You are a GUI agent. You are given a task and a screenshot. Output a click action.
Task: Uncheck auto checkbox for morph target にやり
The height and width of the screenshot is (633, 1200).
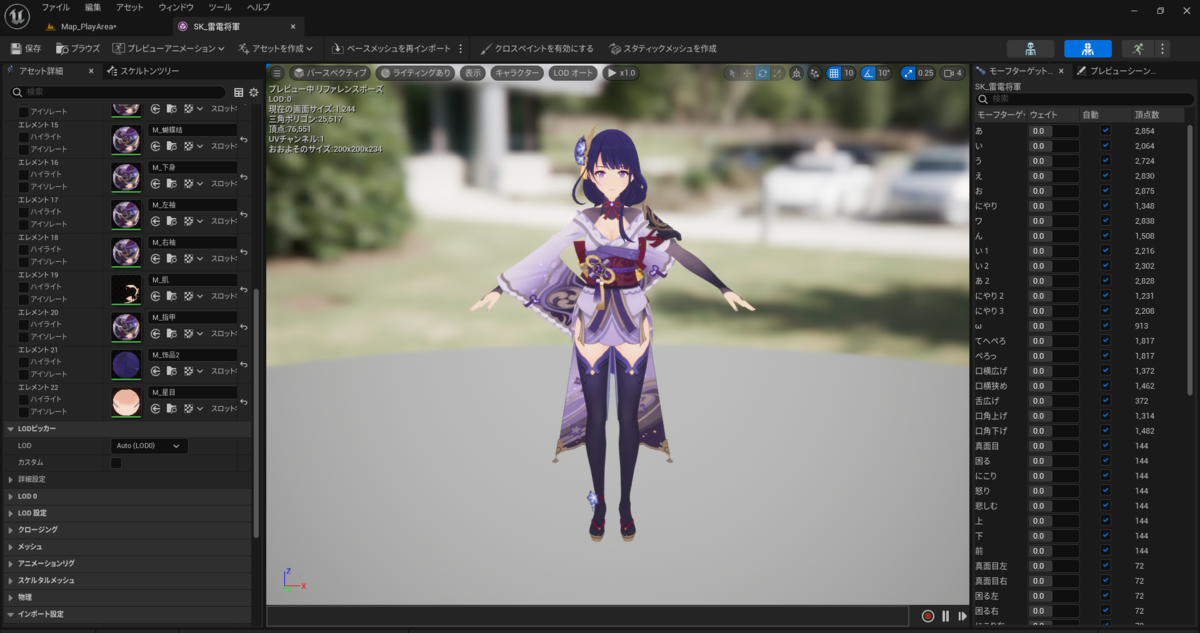tap(1105, 206)
